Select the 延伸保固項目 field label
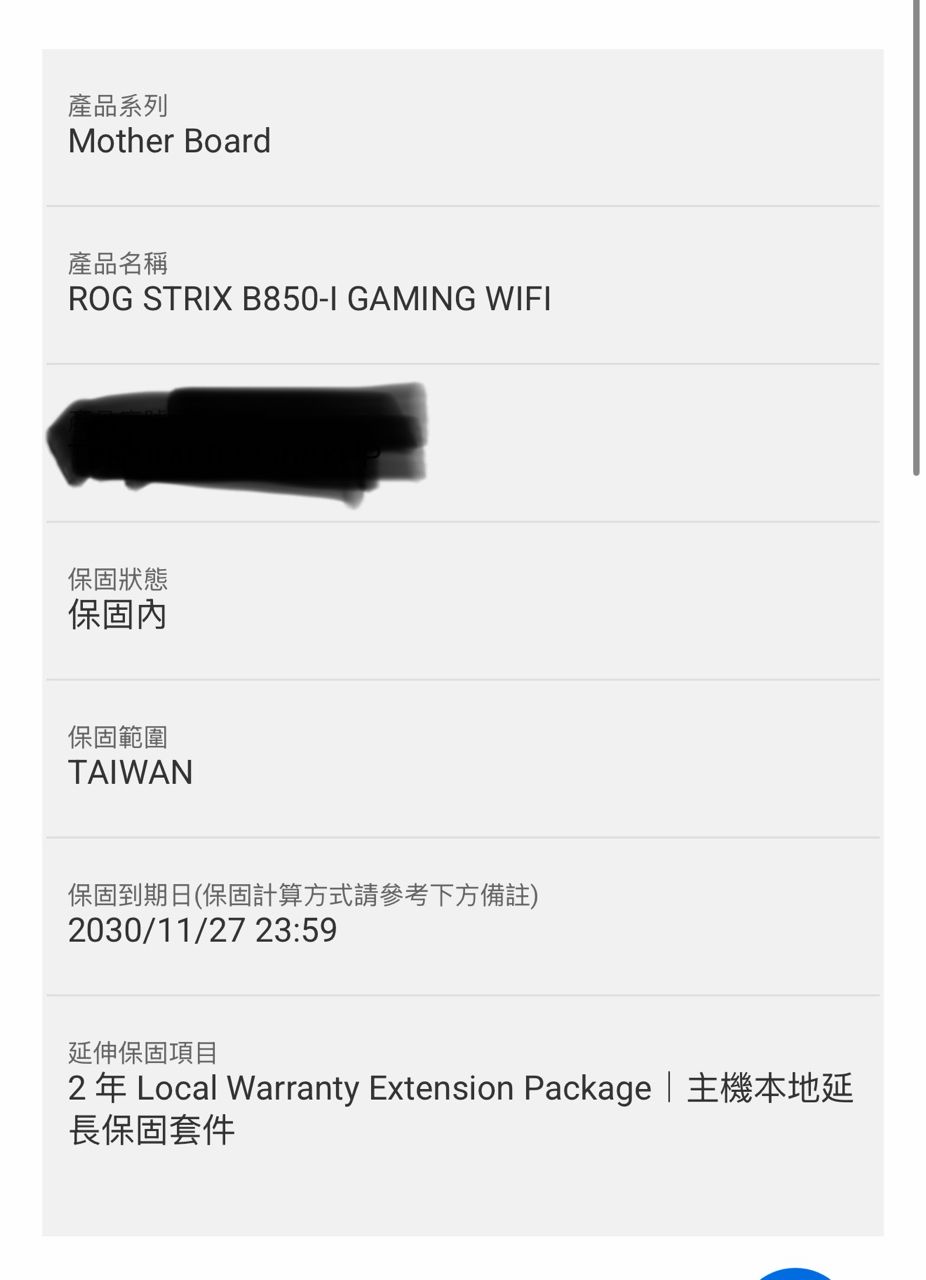 pyautogui.click(x=143, y=1053)
